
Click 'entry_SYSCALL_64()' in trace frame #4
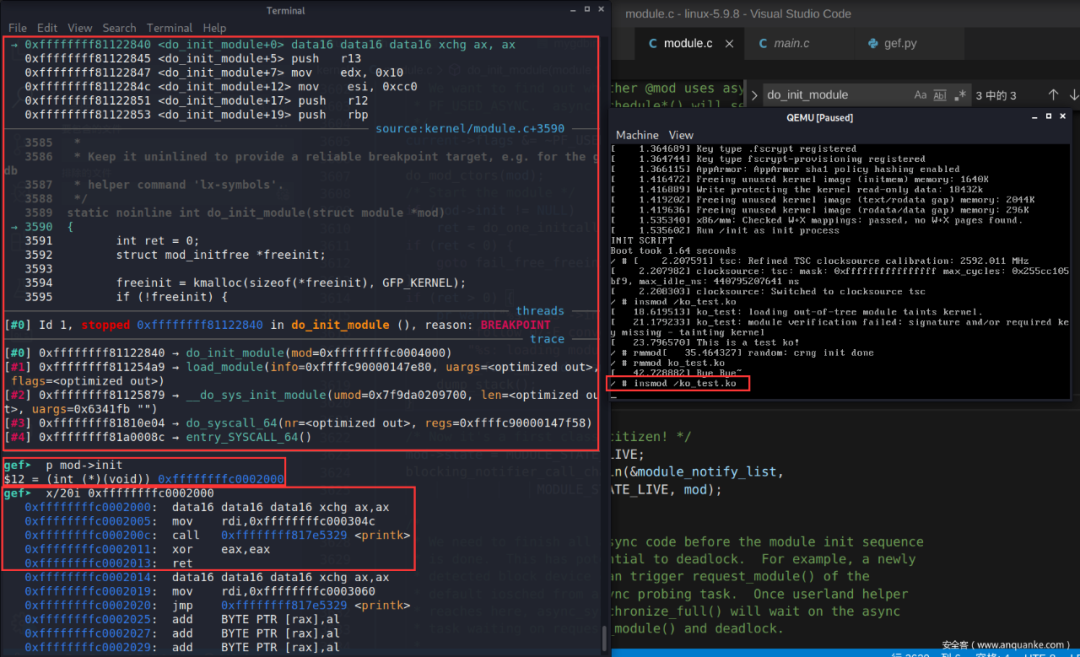point(249,437)
